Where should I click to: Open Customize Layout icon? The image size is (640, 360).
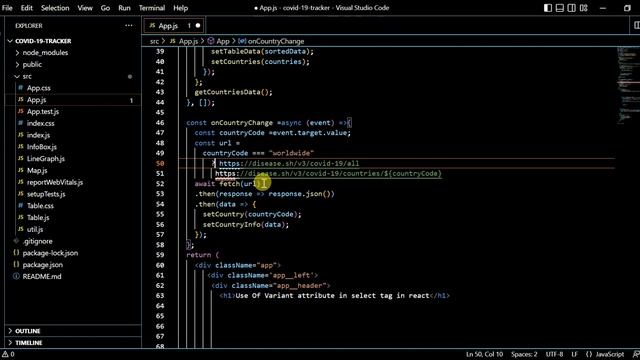[584, 8]
